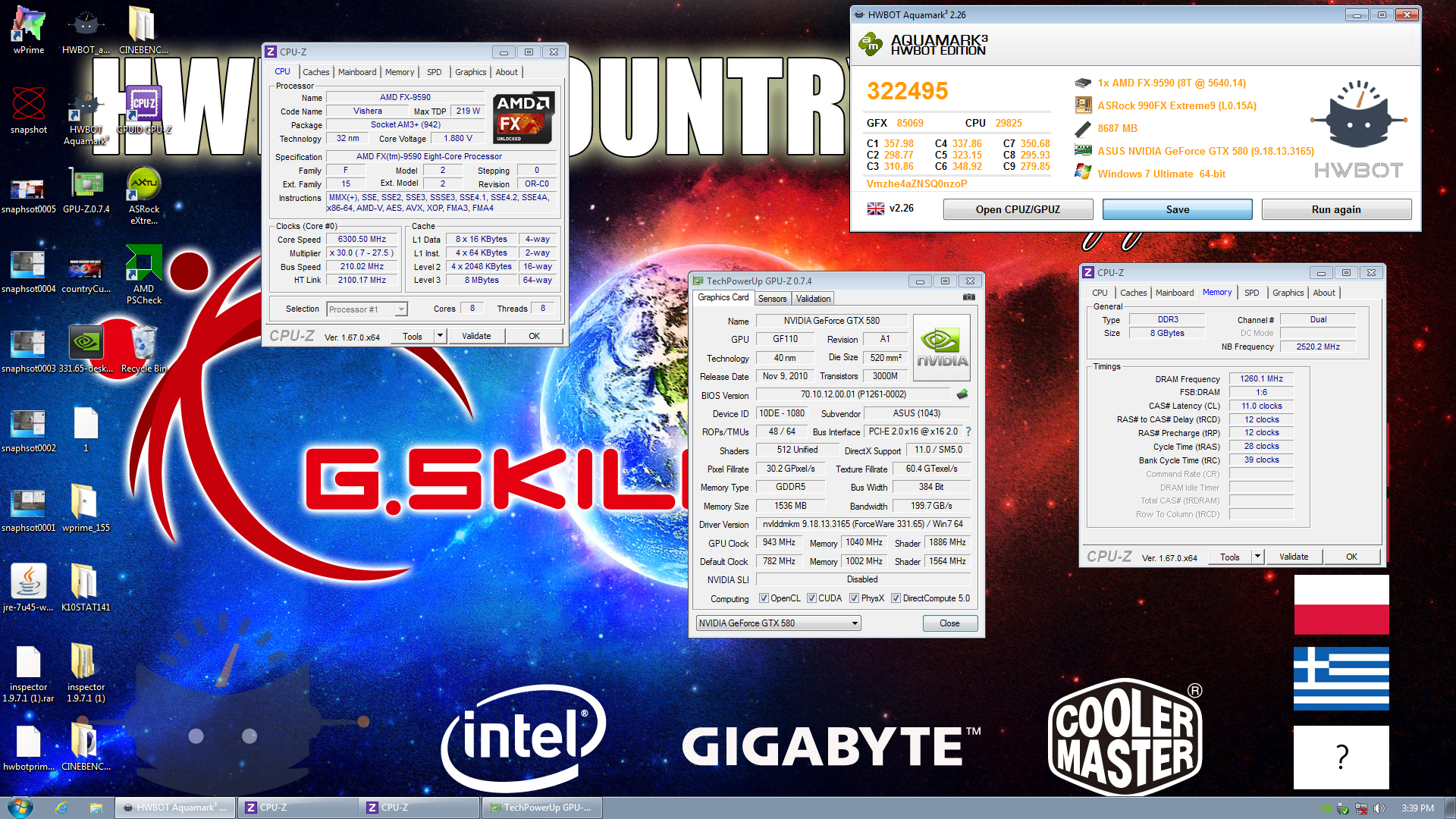Image resolution: width=1456 pixels, height=819 pixels.
Task: Open the K10STAT141 folder
Action: (86, 586)
